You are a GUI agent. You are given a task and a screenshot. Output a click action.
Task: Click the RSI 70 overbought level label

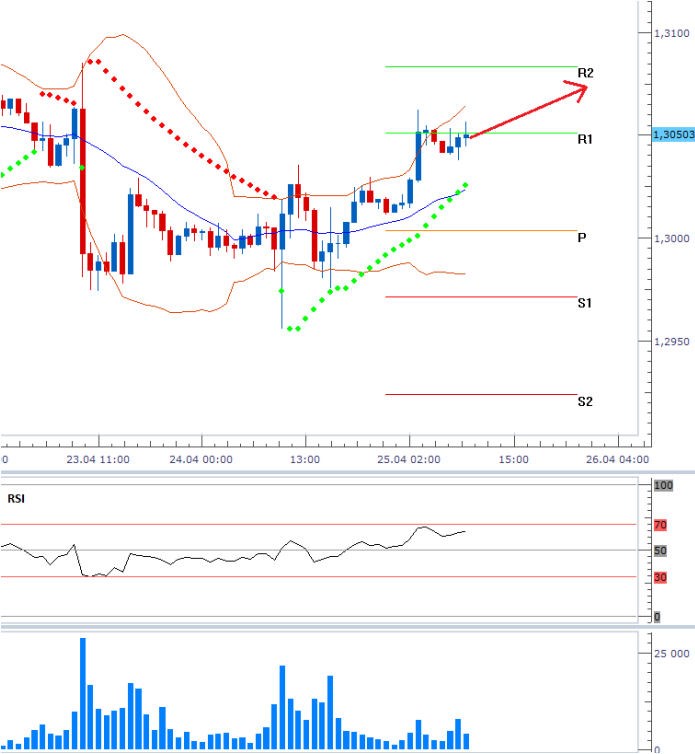tap(660, 525)
